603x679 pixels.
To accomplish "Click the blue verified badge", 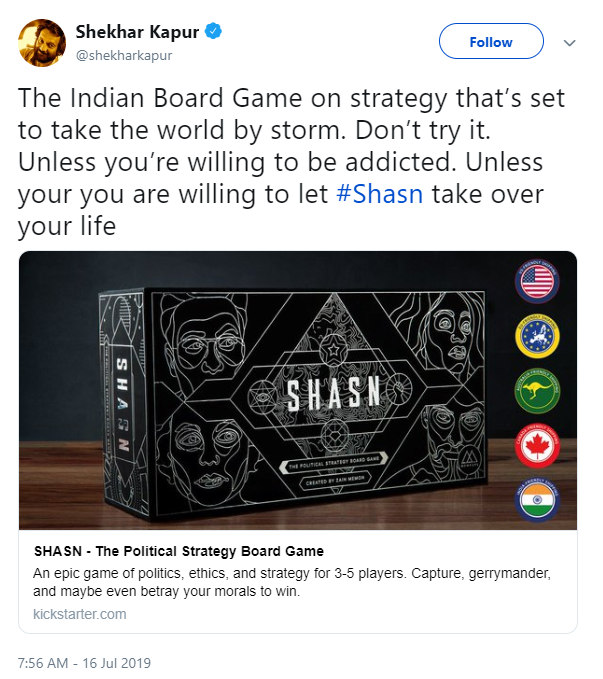I will pyautogui.click(x=213, y=31).
